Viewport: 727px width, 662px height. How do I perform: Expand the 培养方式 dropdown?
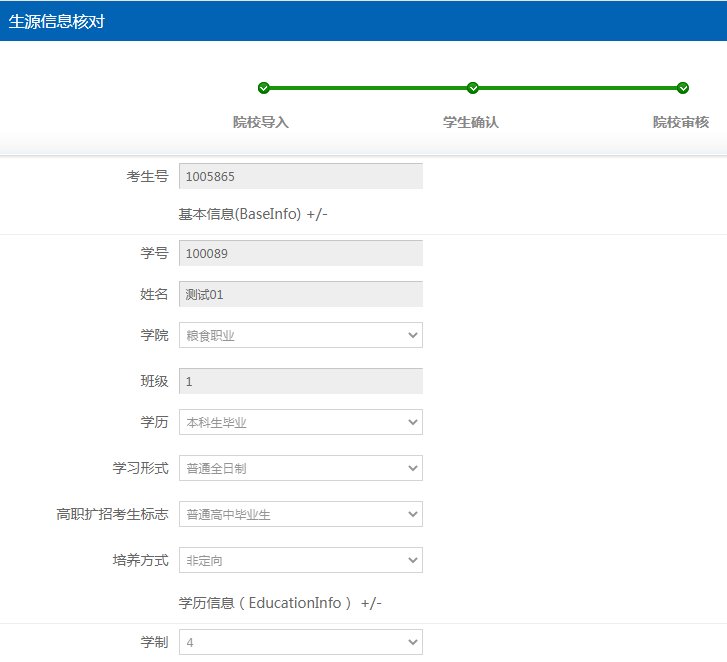[x=300, y=560]
